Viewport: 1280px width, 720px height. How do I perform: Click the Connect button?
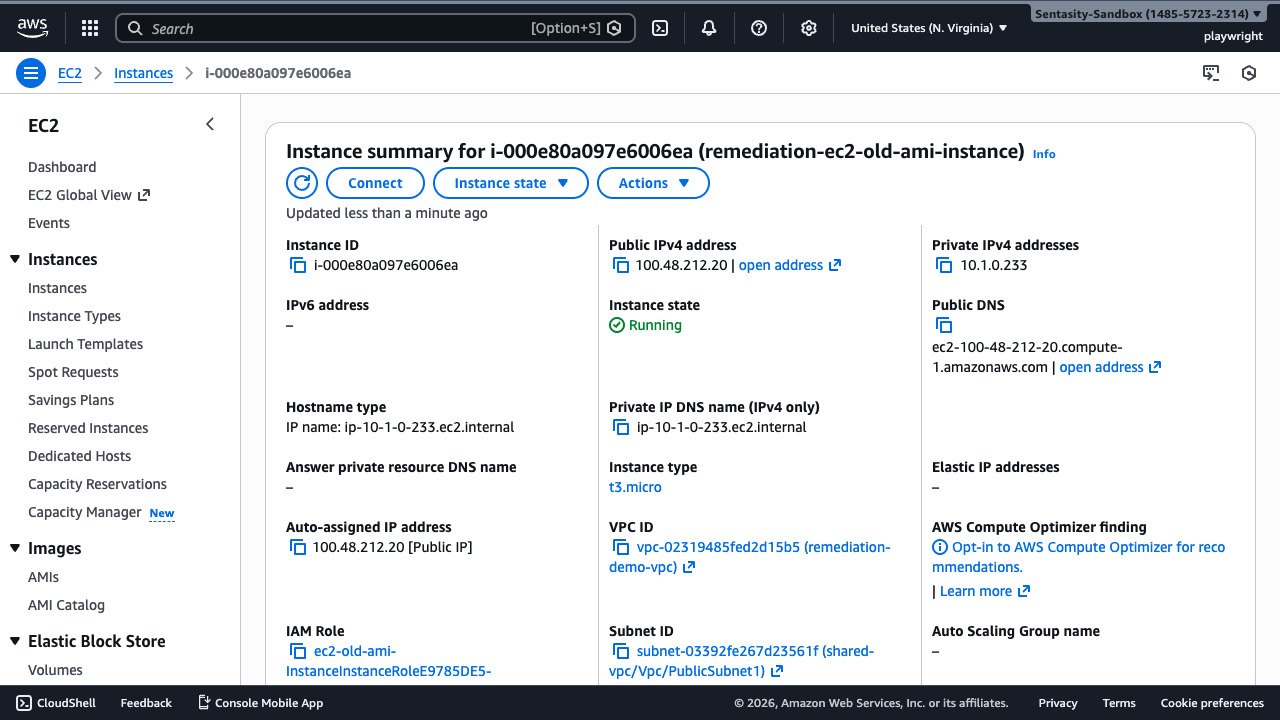375,183
